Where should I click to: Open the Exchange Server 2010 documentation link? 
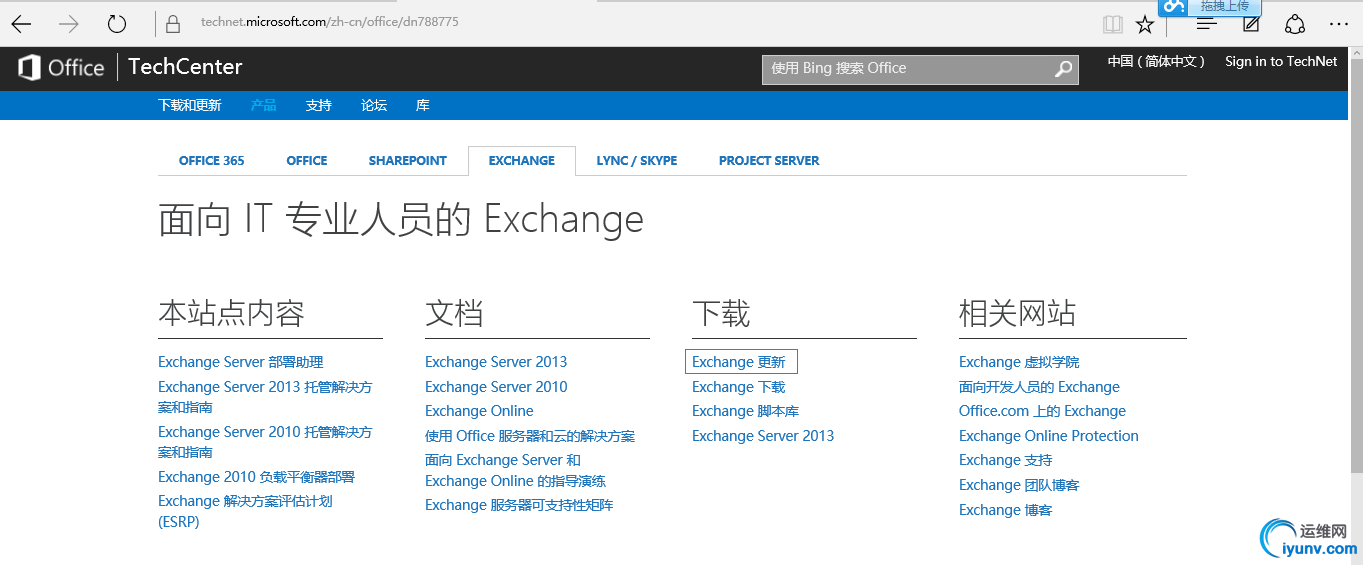pyautogui.click(x=496, y=387)
